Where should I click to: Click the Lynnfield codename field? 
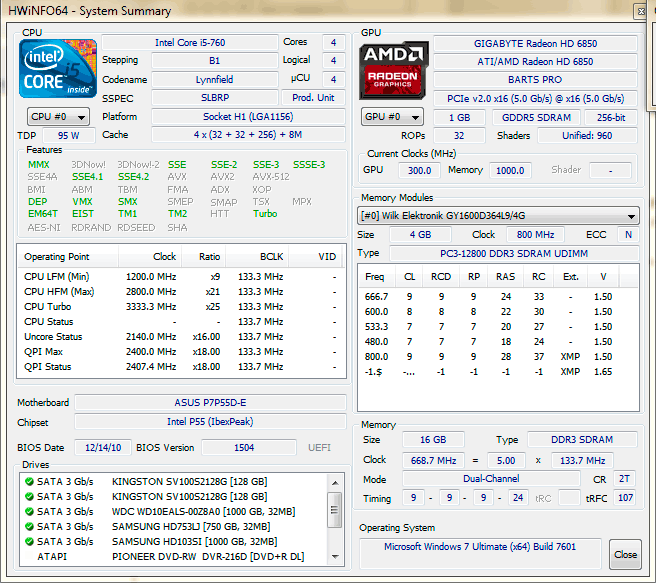215,79
